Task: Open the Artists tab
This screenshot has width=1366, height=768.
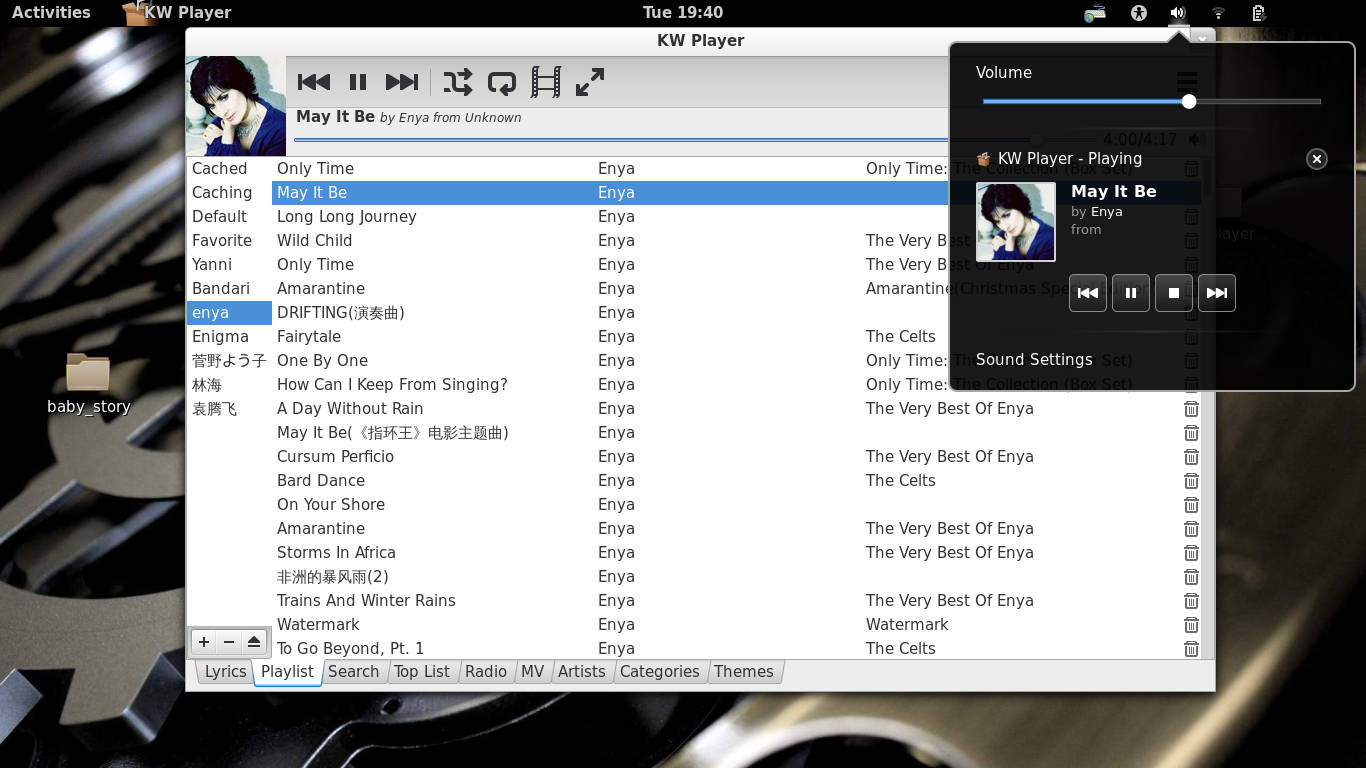Action: coord(582,672)
